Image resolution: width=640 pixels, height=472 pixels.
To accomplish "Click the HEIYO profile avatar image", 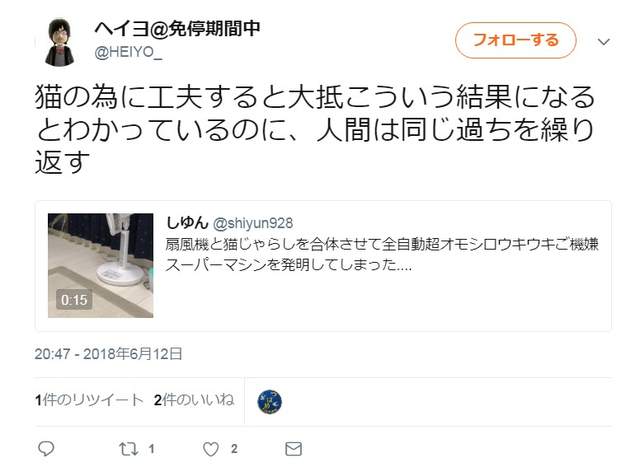I will tap(60, 42).
